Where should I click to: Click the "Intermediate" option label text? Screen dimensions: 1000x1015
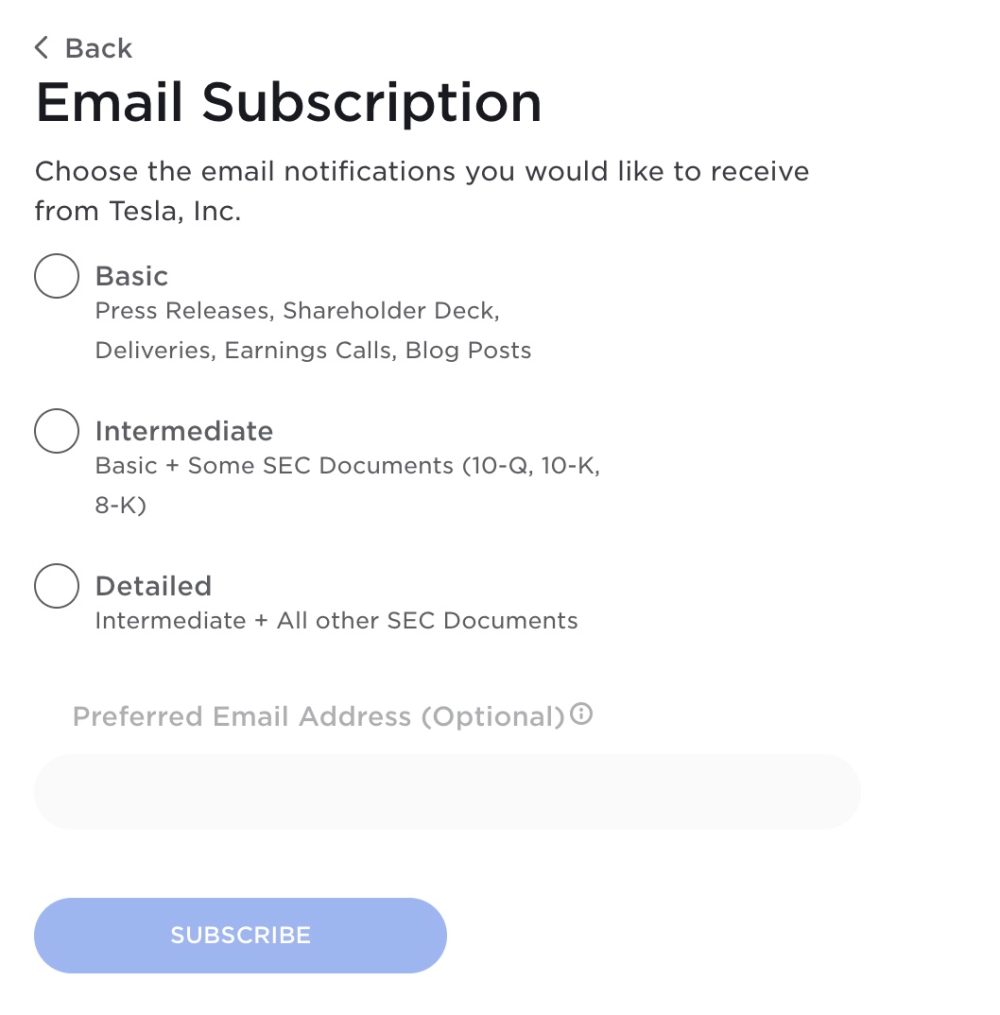pyautogui.click(x=184, y=431)
